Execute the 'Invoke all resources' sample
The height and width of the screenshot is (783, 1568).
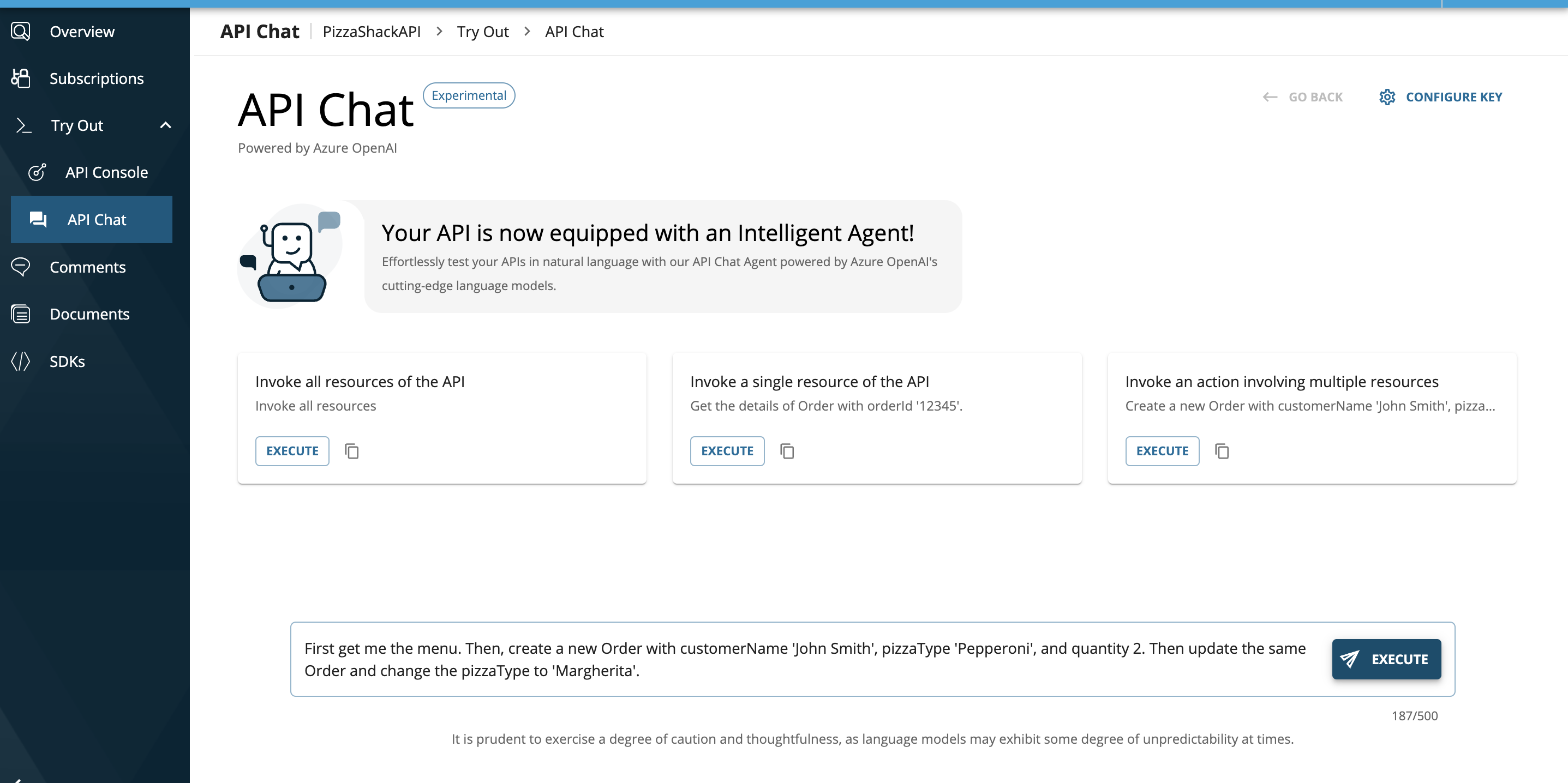(292, 451)
